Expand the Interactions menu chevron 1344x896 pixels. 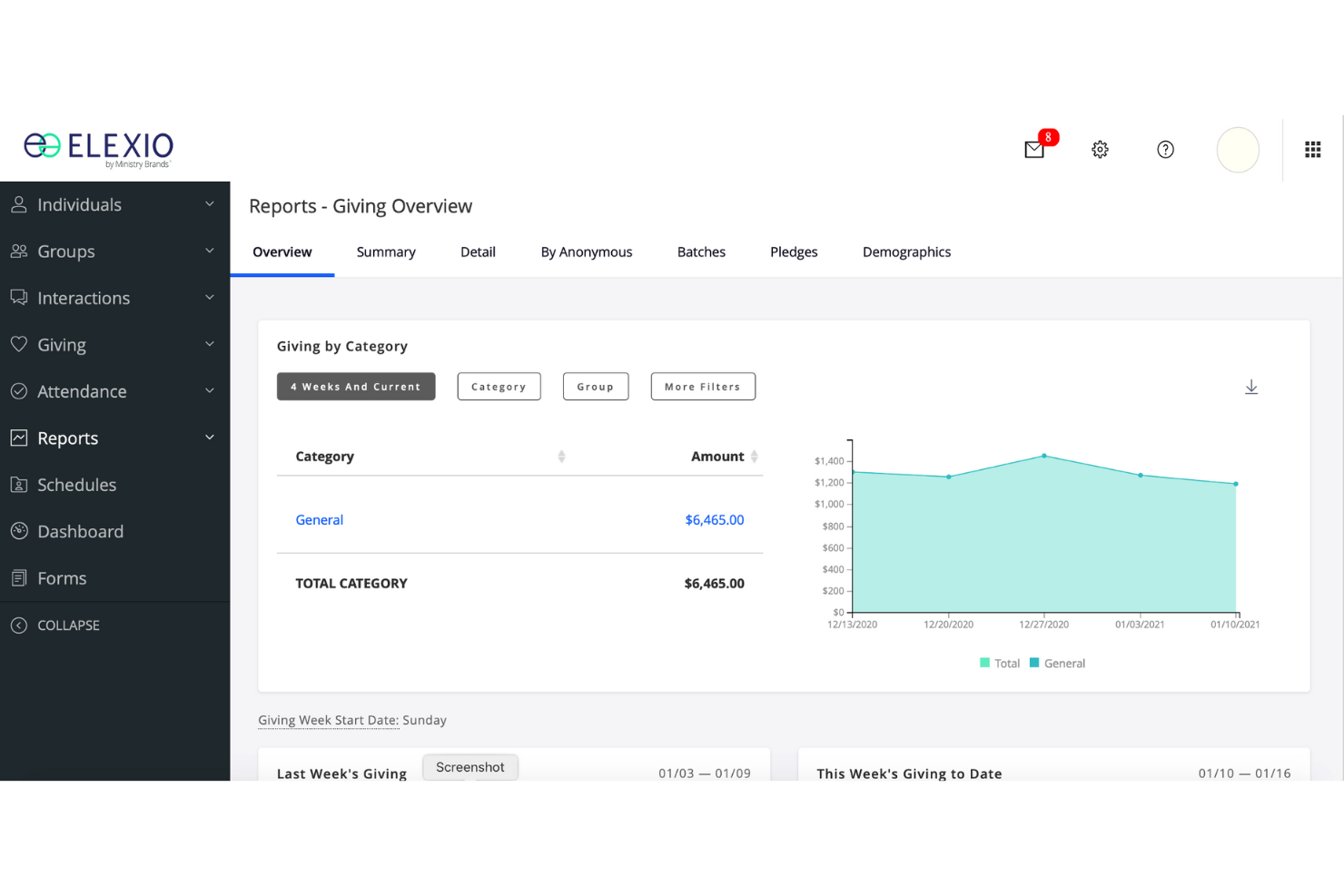tap(210, 298)
